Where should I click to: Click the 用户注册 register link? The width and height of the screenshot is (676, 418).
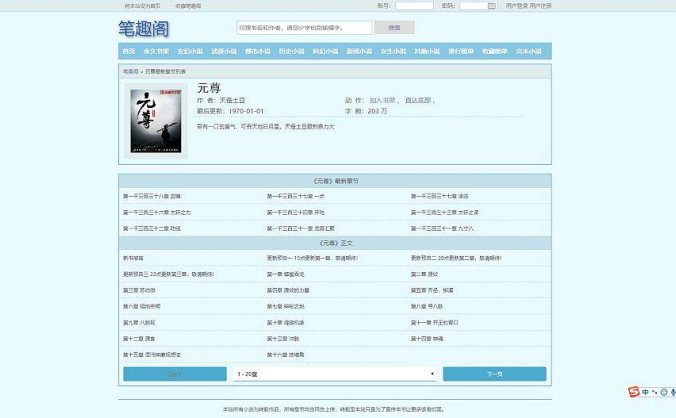(x=541, y=6)
